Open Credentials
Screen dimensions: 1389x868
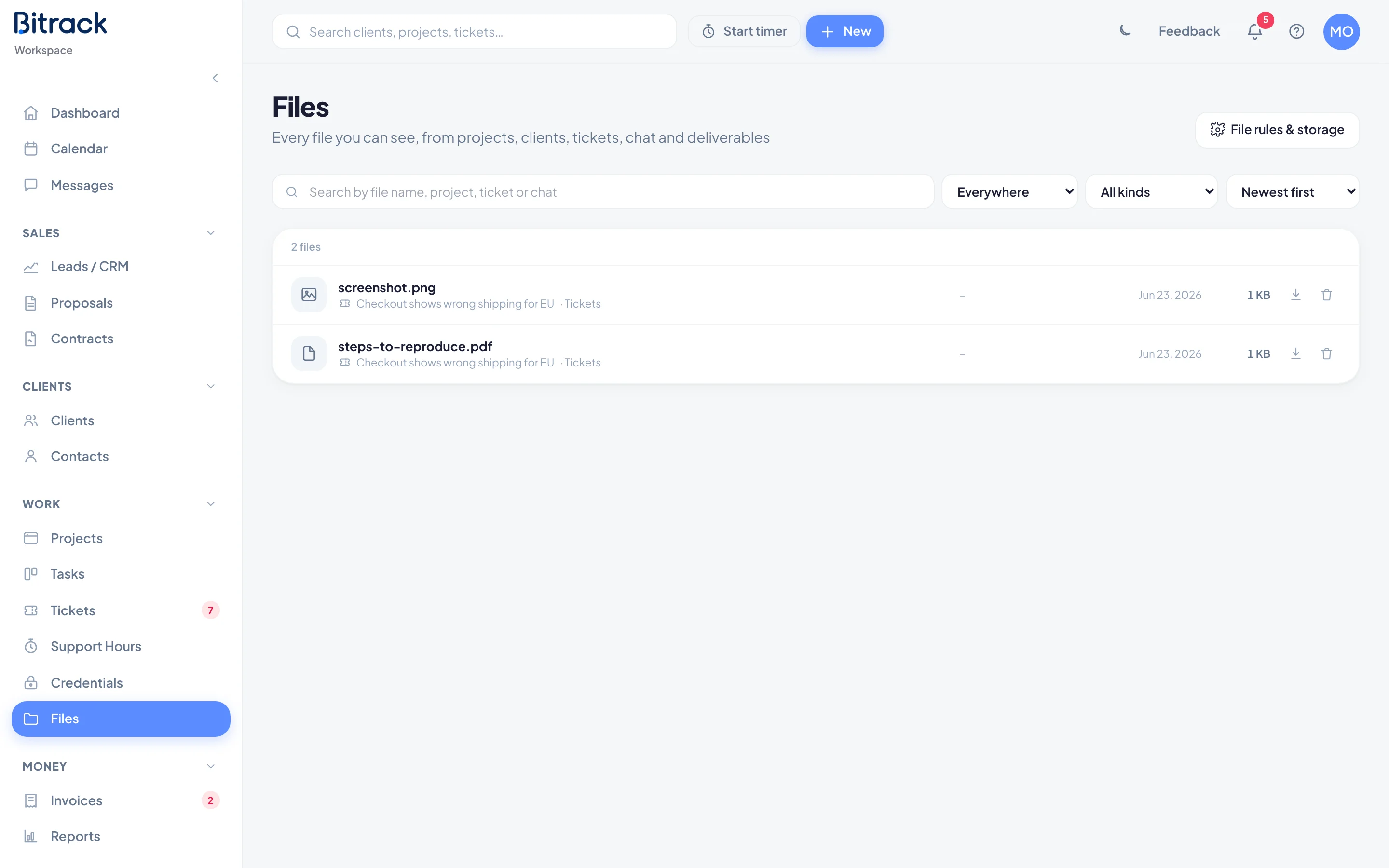point(121,682)
